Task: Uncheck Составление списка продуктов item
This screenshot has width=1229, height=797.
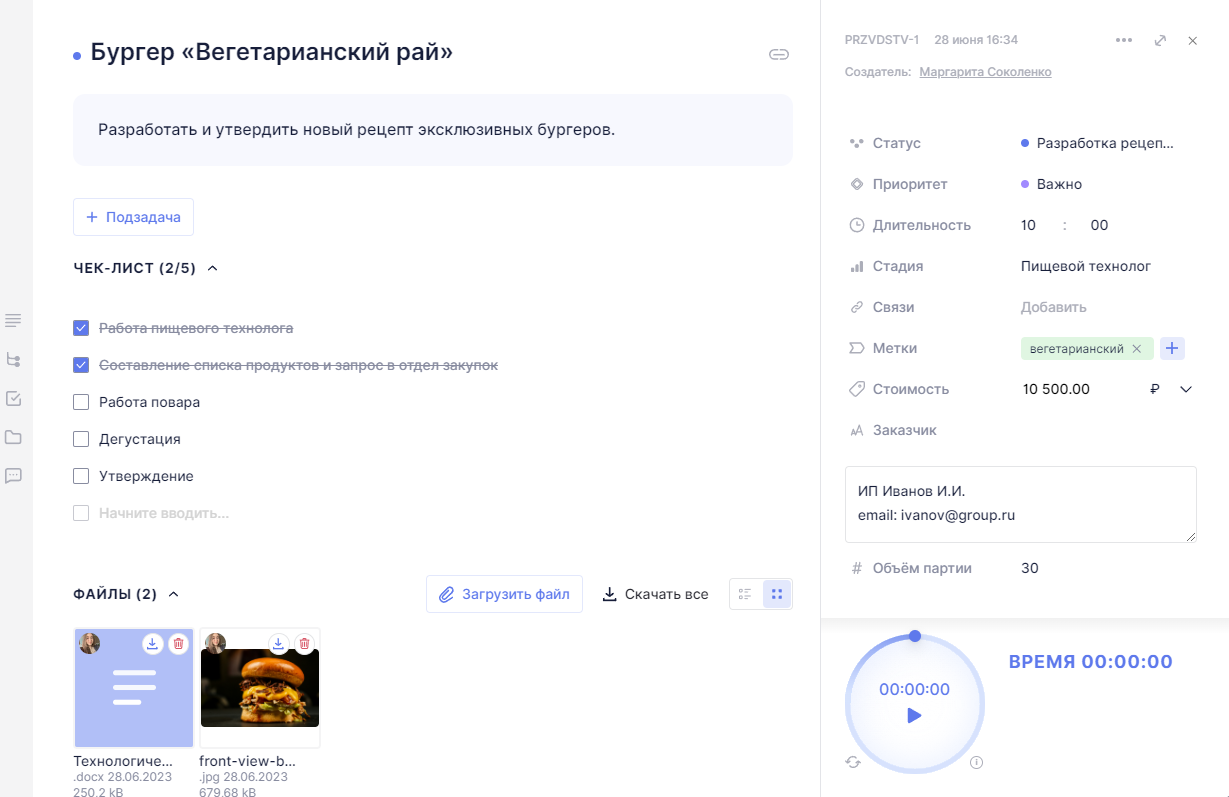Action: pyautogui.click(x=81, y=365)
